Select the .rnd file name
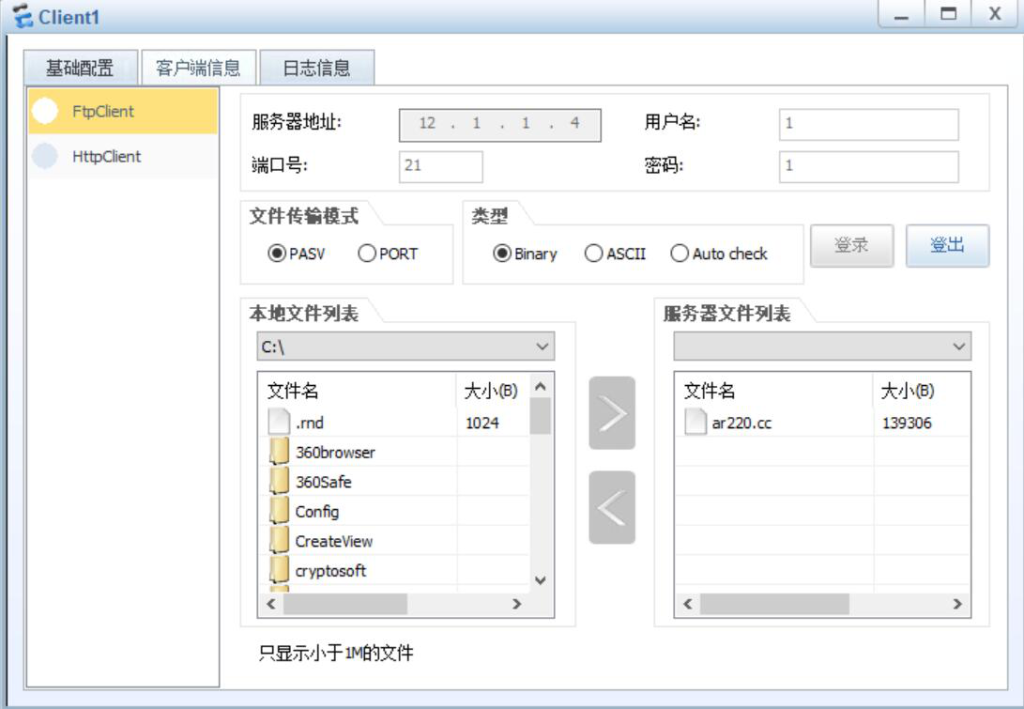 [310, 423]
